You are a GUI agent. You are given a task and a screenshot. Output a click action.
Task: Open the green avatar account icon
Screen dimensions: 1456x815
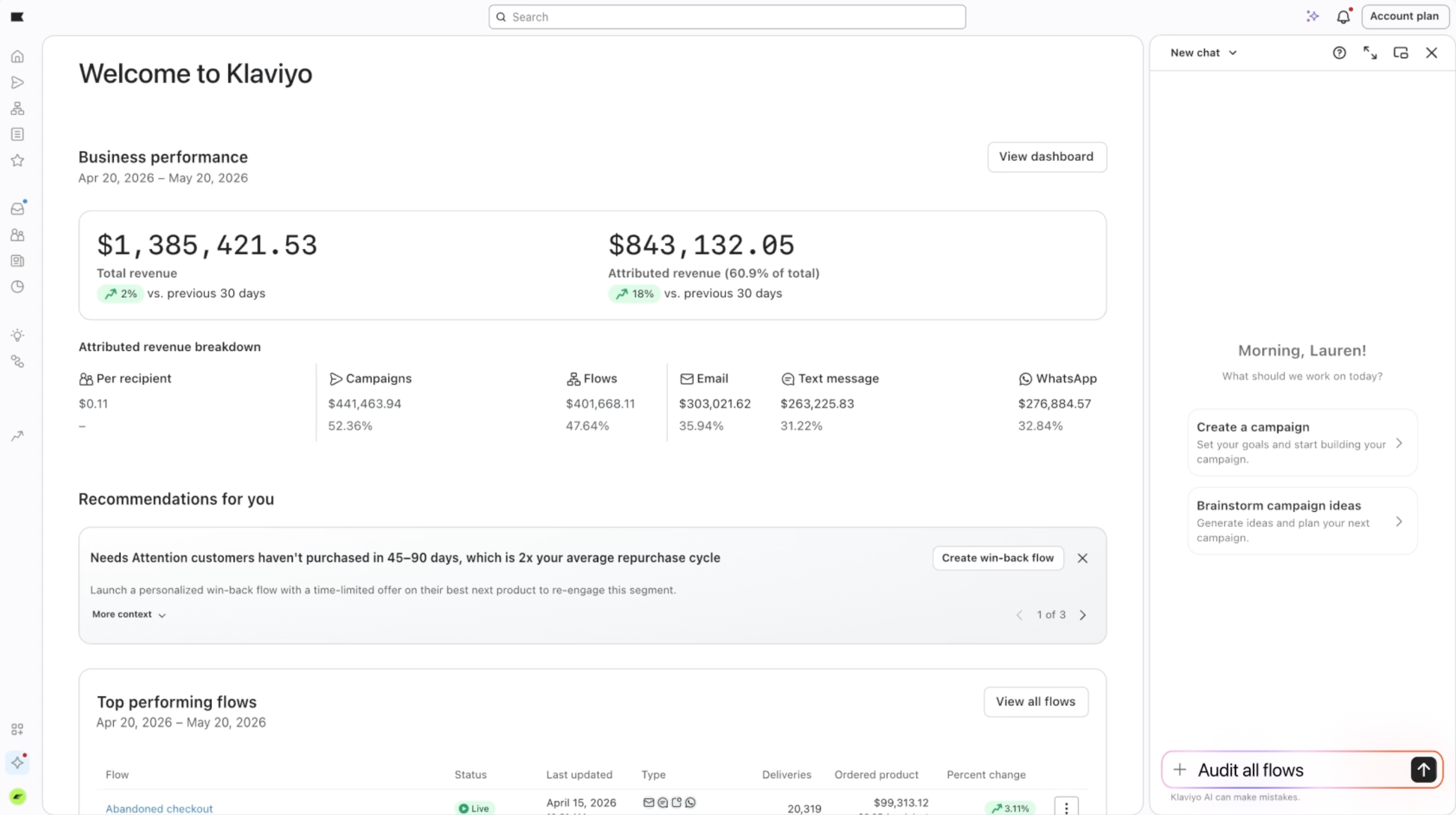point(18,796)
